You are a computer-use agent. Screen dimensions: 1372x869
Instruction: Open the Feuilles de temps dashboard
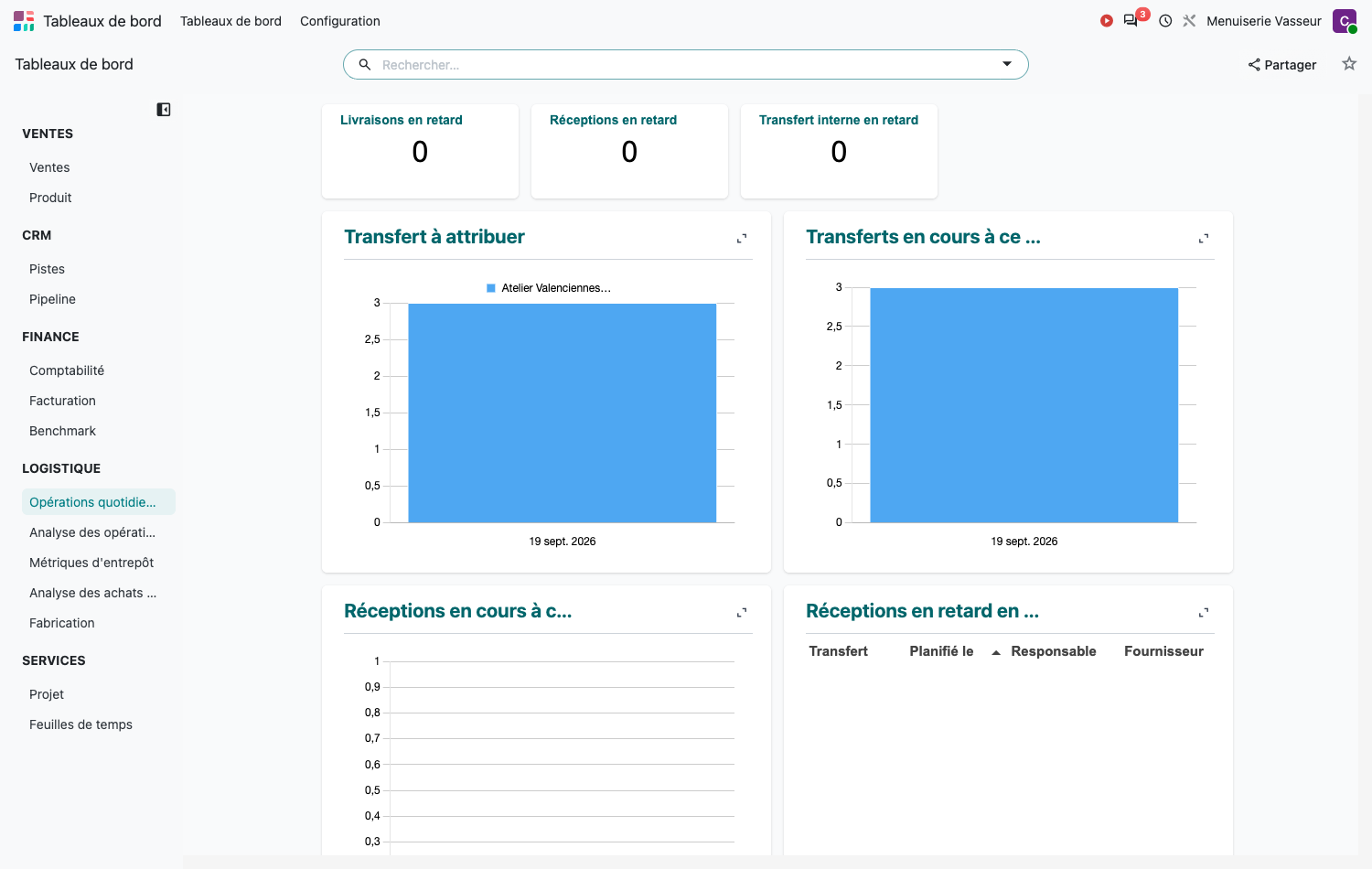click(x=99, y=724)
